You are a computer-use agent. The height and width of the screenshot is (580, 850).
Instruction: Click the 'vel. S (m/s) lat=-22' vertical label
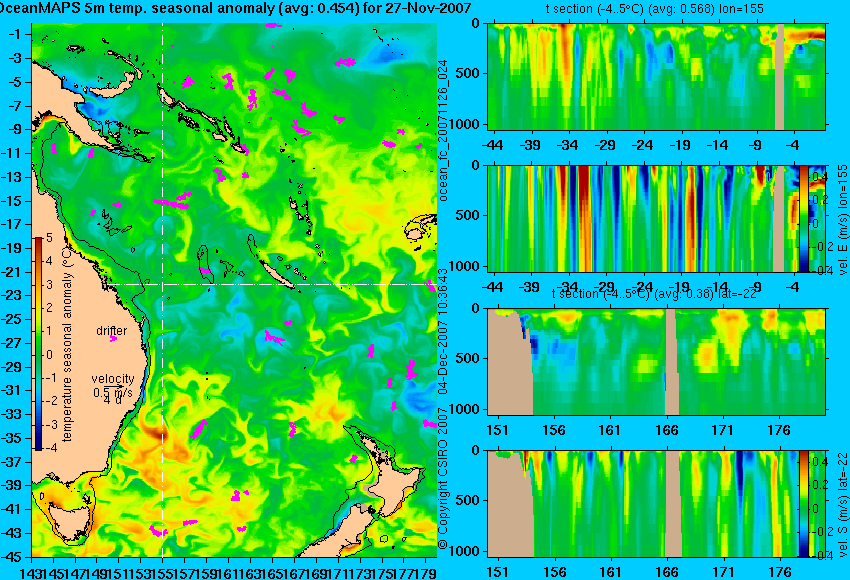pos(842,504)
